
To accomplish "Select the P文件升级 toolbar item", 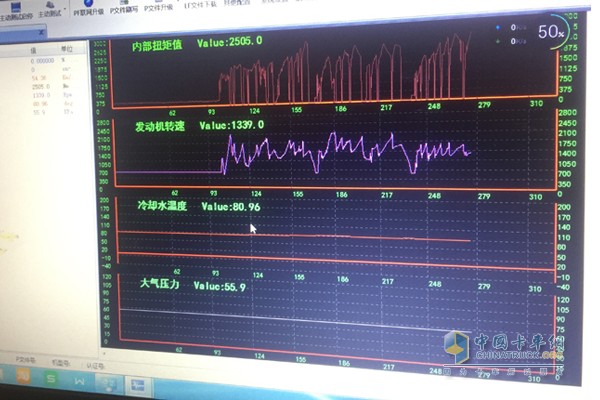I will [x=159, y=8].
